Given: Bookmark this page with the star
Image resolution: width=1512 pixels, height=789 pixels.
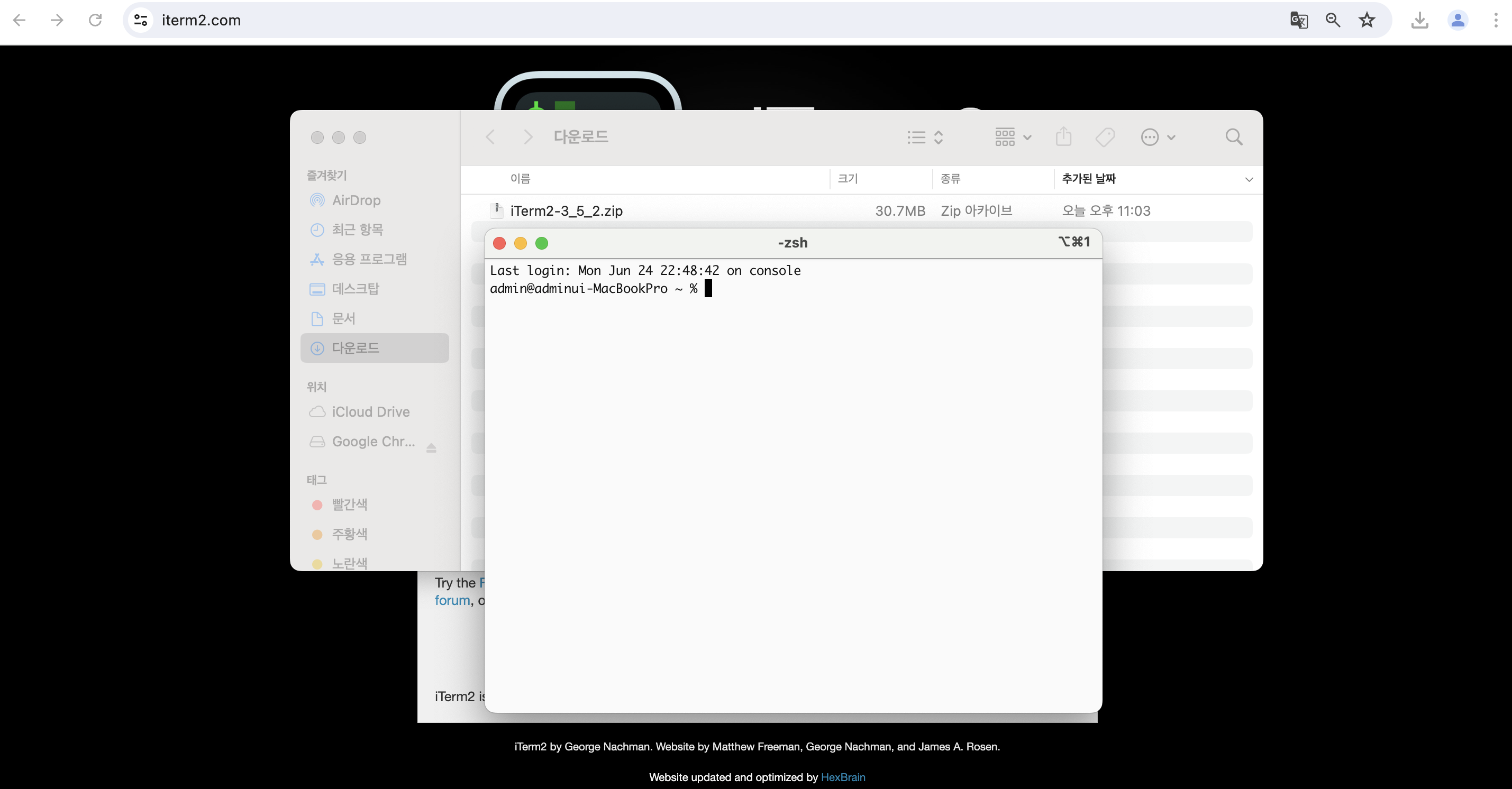Looking at the screenshot, I should [1367, 20].
